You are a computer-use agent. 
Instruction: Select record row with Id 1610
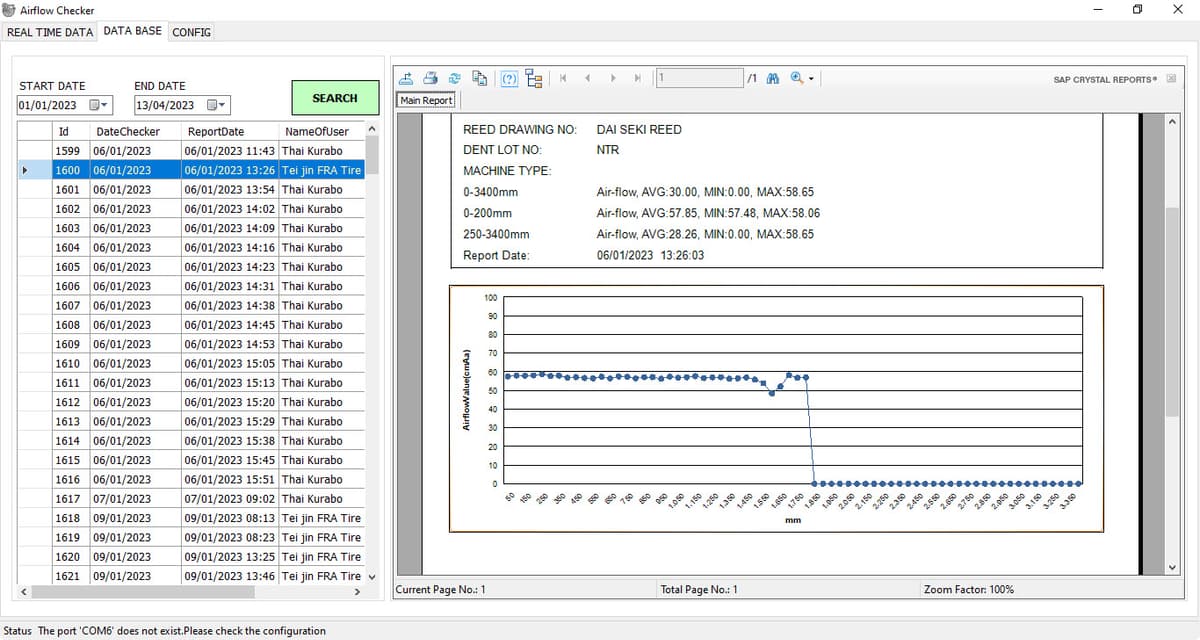pos(208,364)
